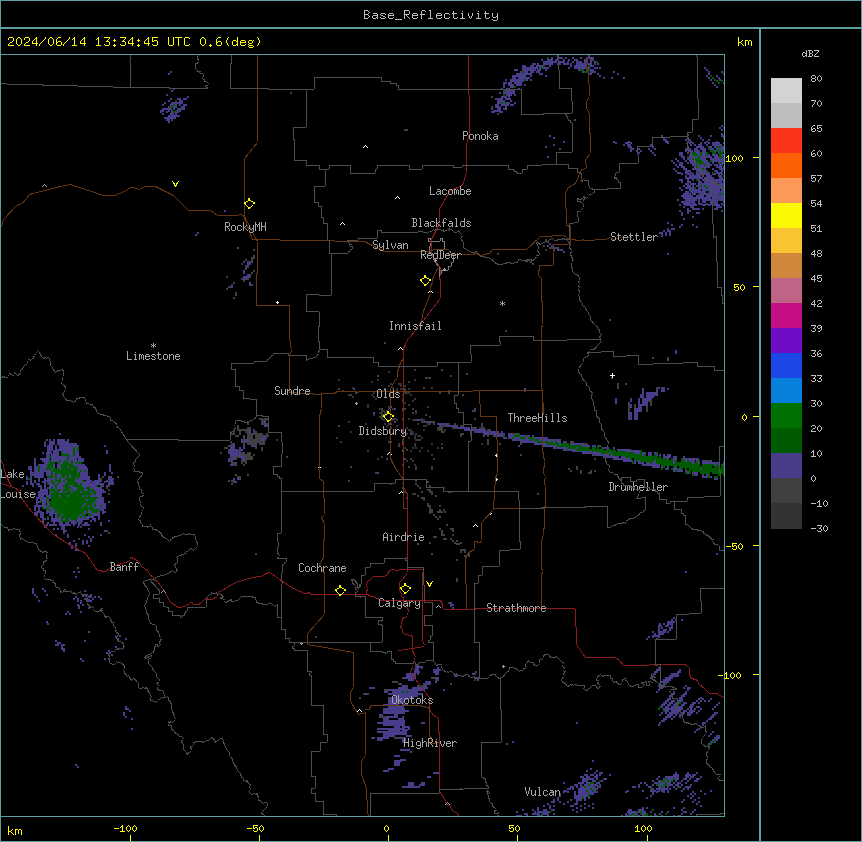Click the Strathmore label
Screen dimensions: 862x842
click(516, 608)
